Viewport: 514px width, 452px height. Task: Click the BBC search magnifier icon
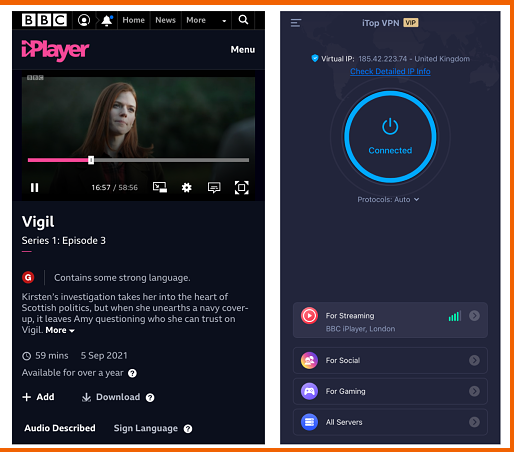coord(243,20)
